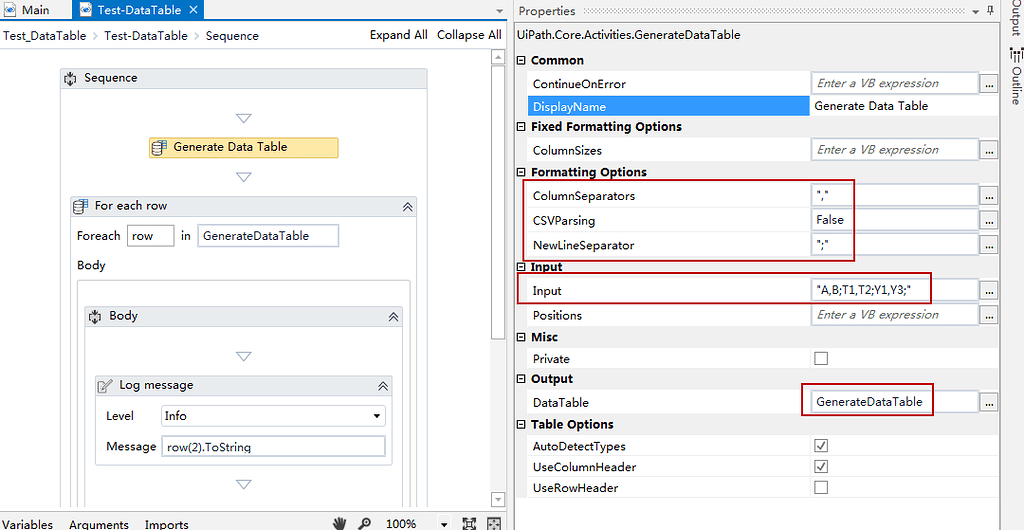
Task: Collapse the Common section
Action: pos(521,61)
